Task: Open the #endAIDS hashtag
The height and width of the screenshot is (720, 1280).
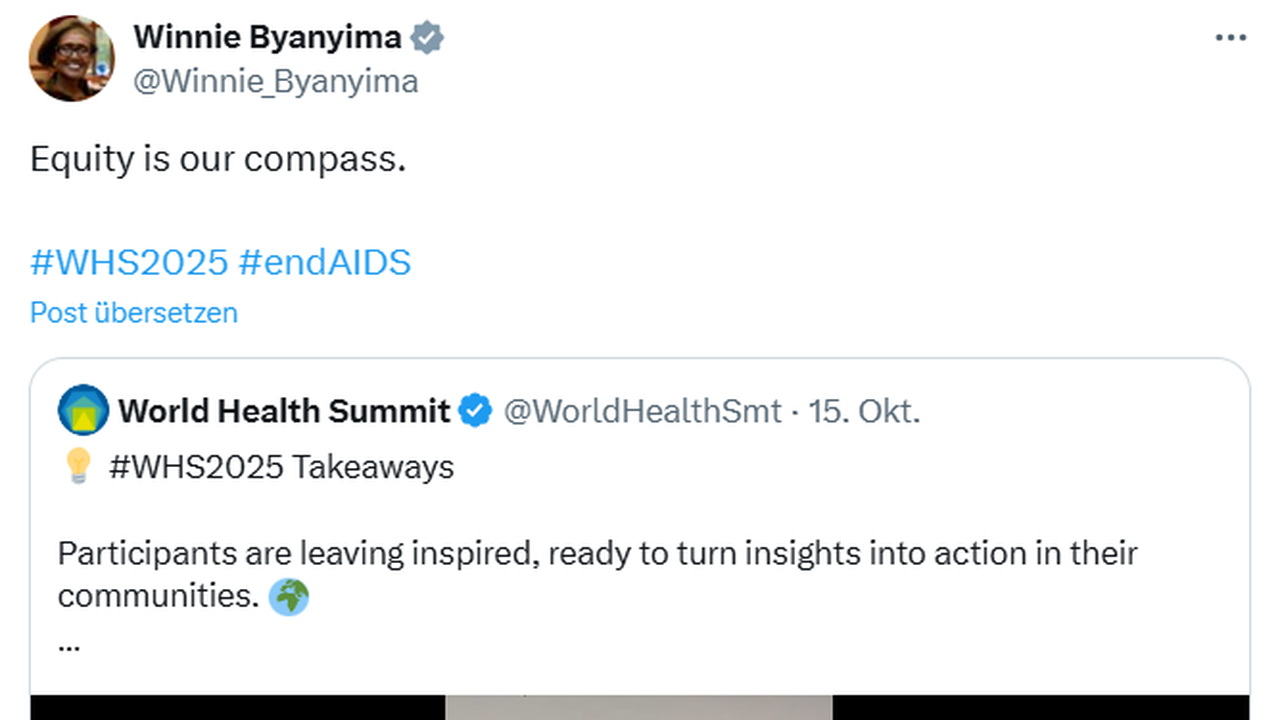Action: click(325, 262)
